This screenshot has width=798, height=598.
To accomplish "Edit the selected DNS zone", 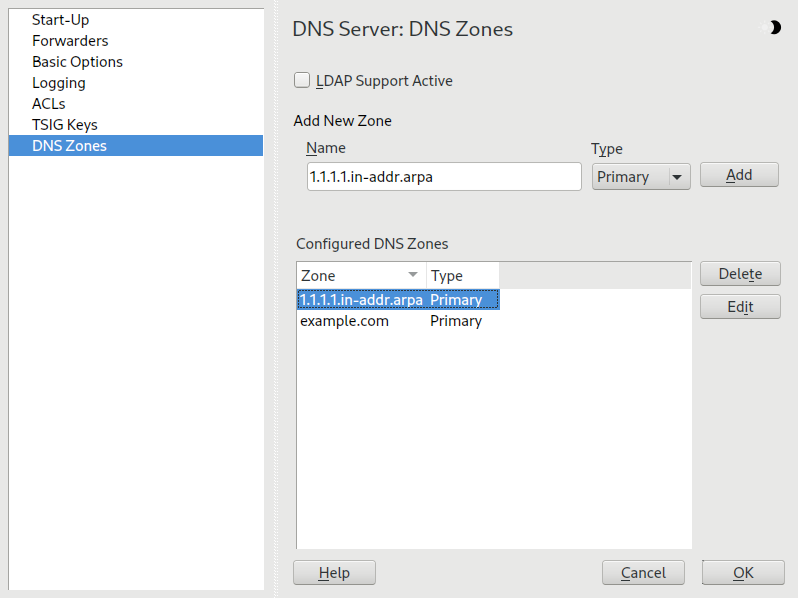I will (740, 307).
